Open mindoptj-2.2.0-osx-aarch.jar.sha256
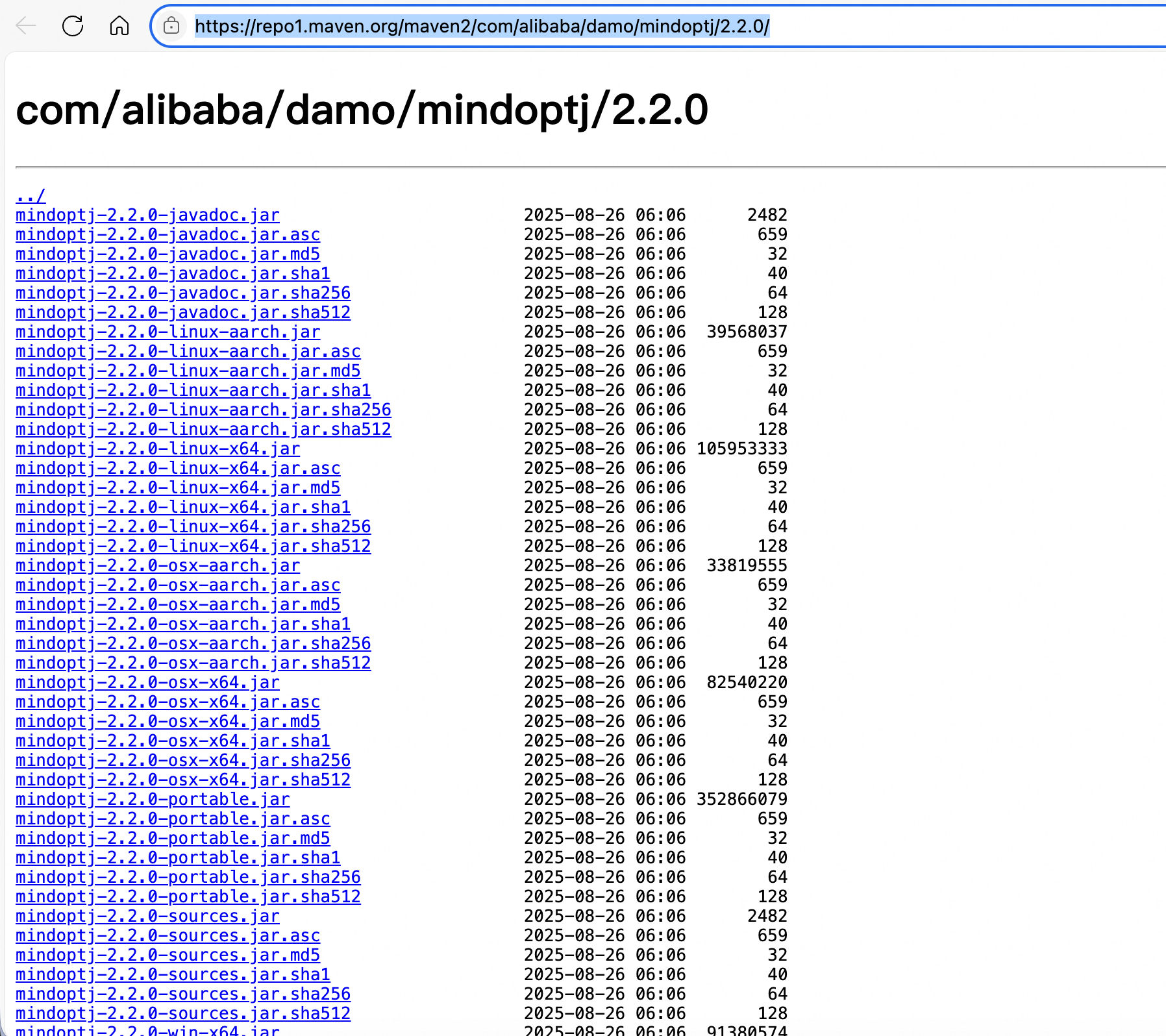The width and height of the screenshot is (1166, 1036). pyautogui.click(x=193, y=643)
